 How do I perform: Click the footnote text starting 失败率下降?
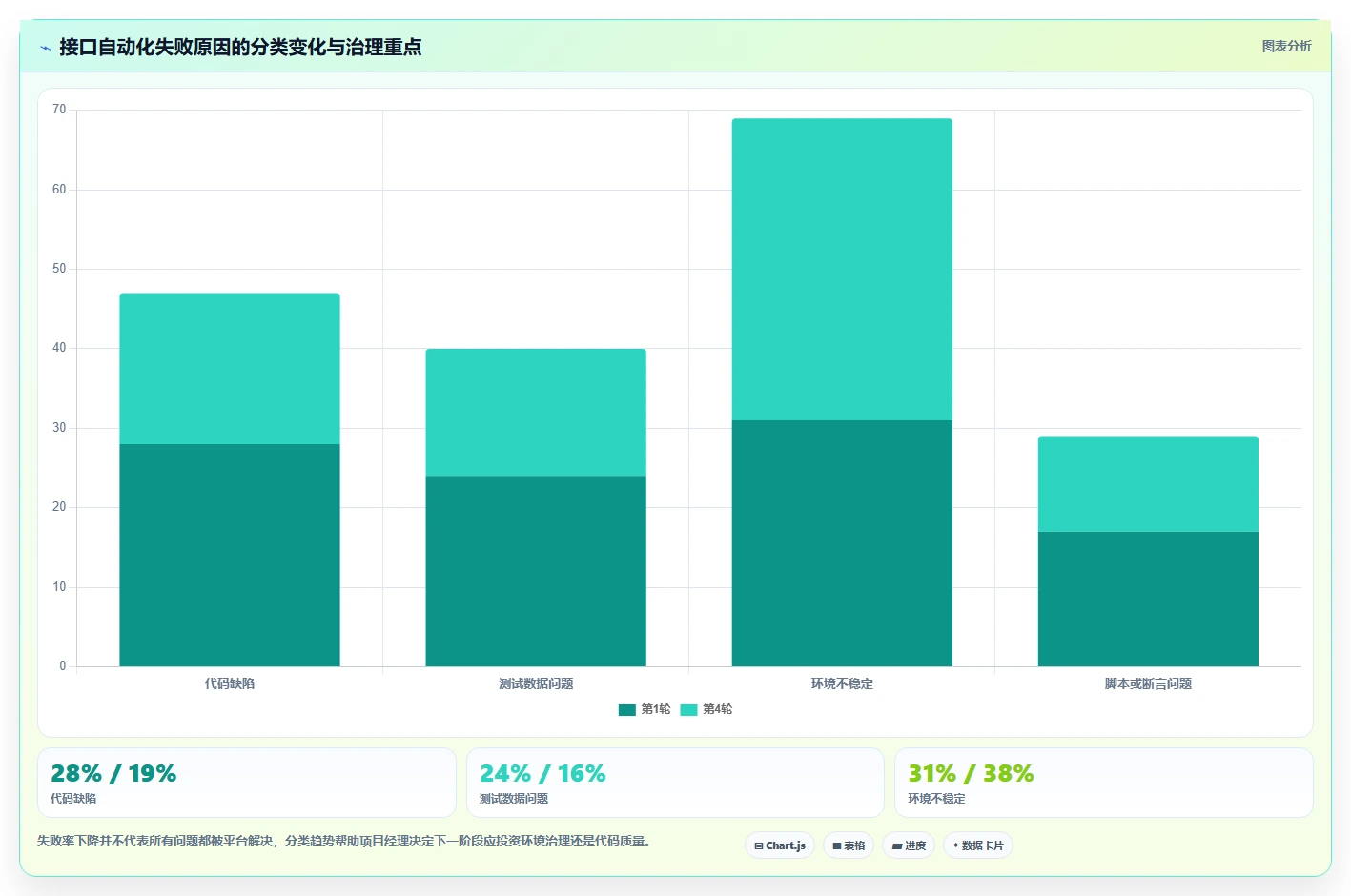coord(346,841)
